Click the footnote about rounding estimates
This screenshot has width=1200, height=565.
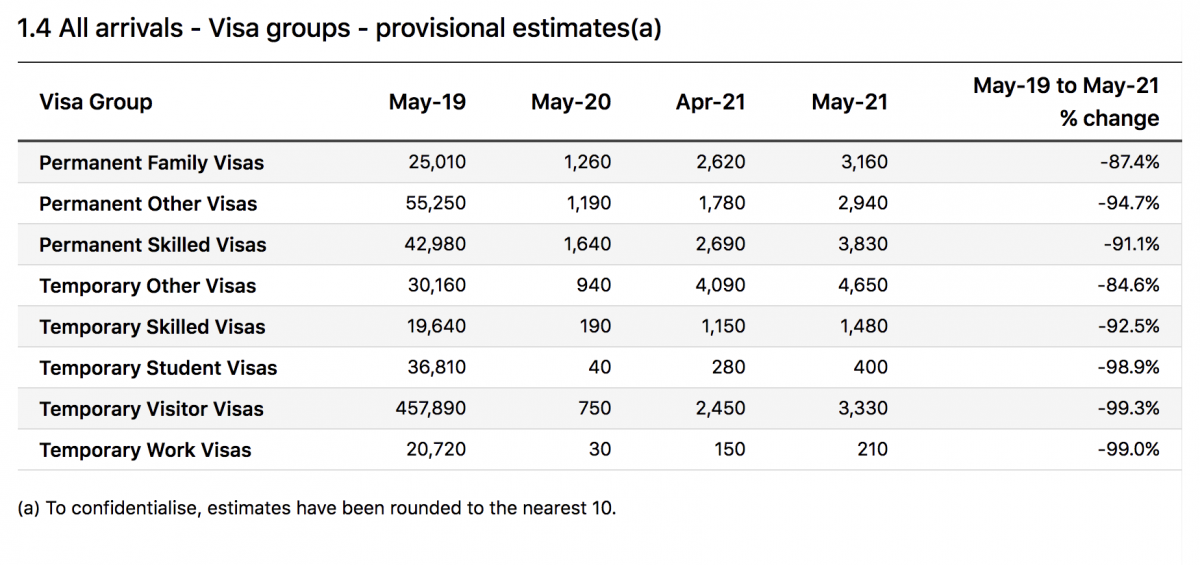tap(317, 508)
